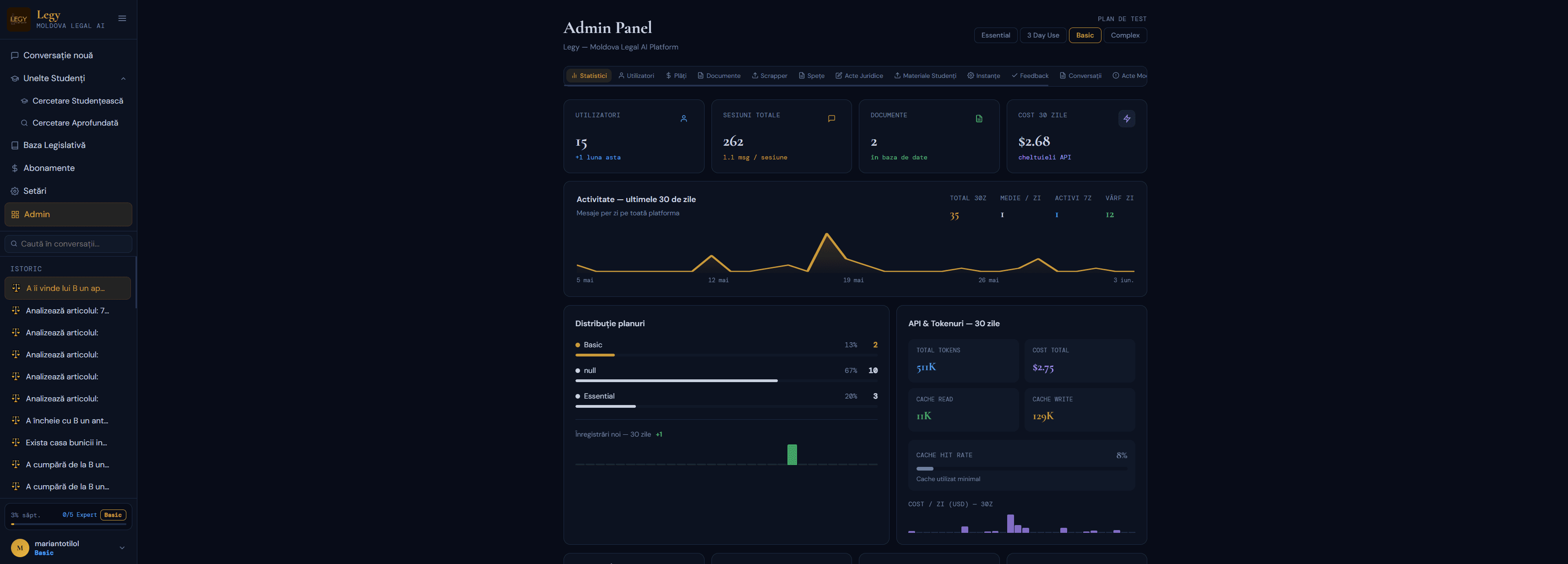Select the Essential test plan

point(995,35)
